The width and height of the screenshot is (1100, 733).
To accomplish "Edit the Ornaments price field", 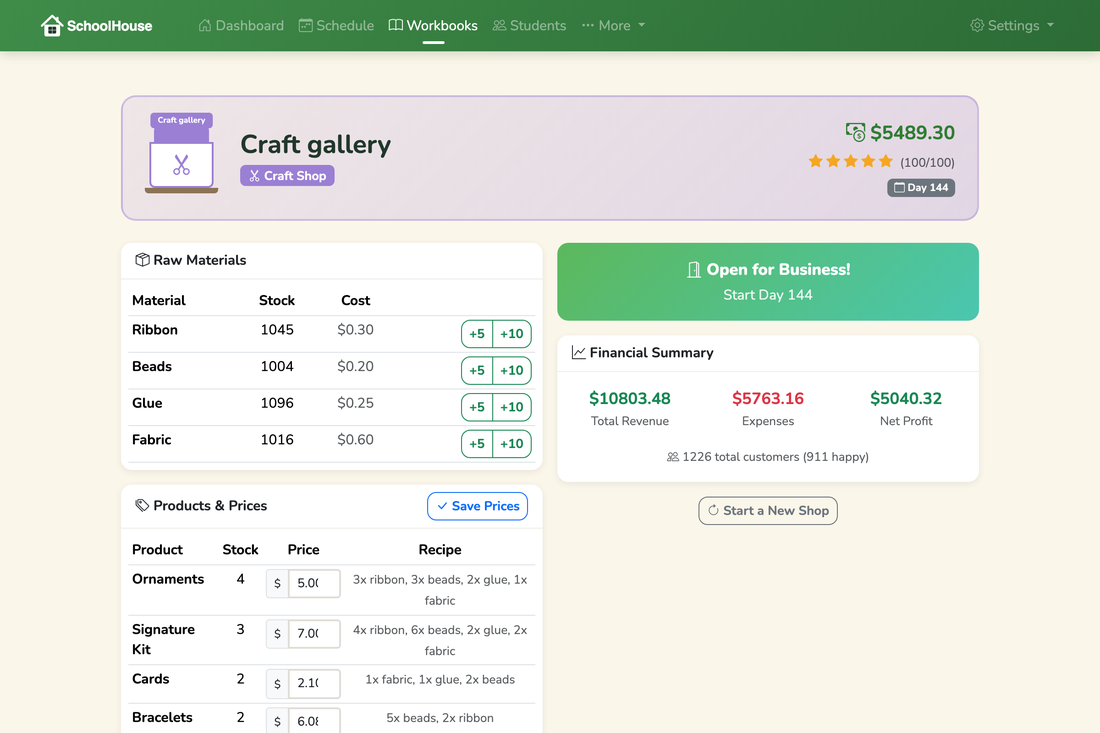I will [x=314, y=583].
